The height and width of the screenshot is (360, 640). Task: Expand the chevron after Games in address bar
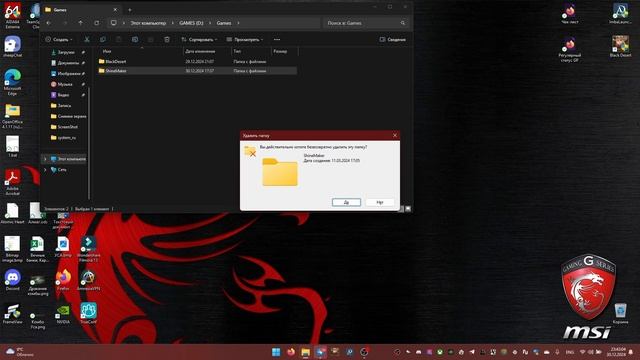(238, 23)
